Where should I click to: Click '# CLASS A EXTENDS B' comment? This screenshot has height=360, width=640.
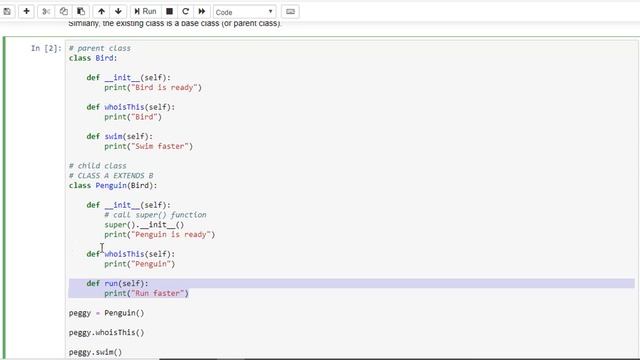pyautogui.click(x=111, y=176)
